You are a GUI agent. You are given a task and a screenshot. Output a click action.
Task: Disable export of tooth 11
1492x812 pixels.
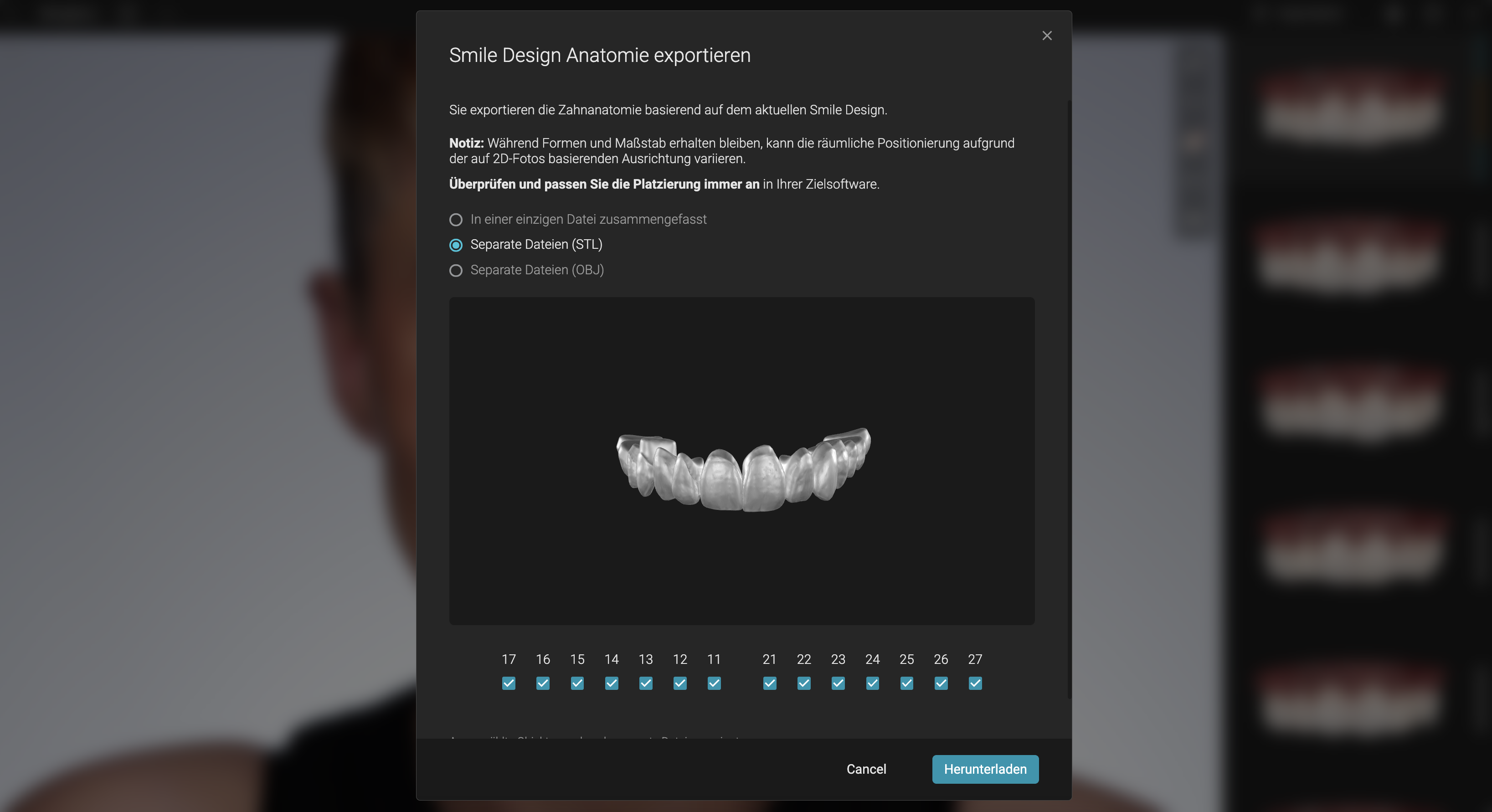pyautogui.click(x=714, y=684)
